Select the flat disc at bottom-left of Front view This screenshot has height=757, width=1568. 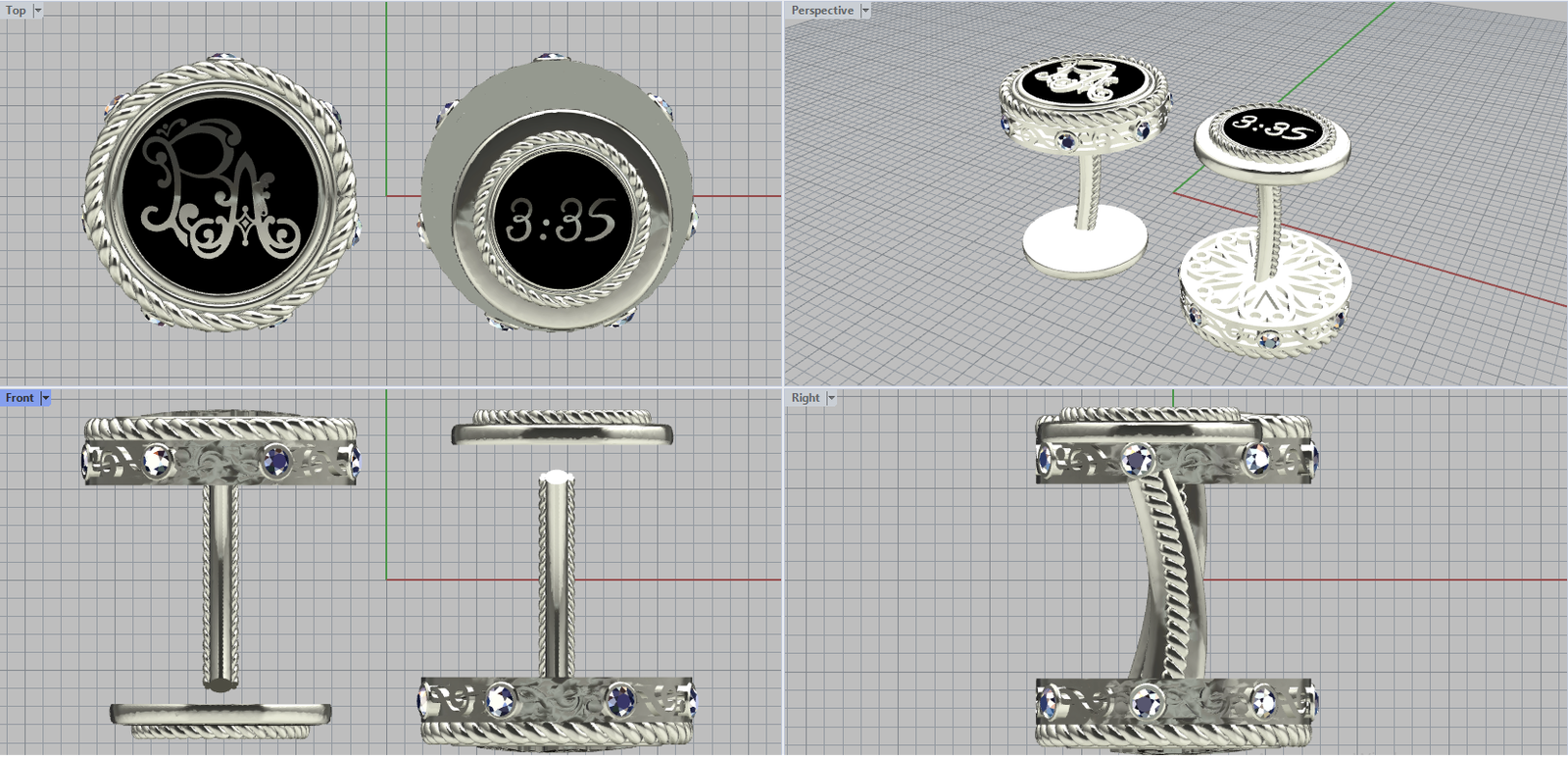pos(220,712)
